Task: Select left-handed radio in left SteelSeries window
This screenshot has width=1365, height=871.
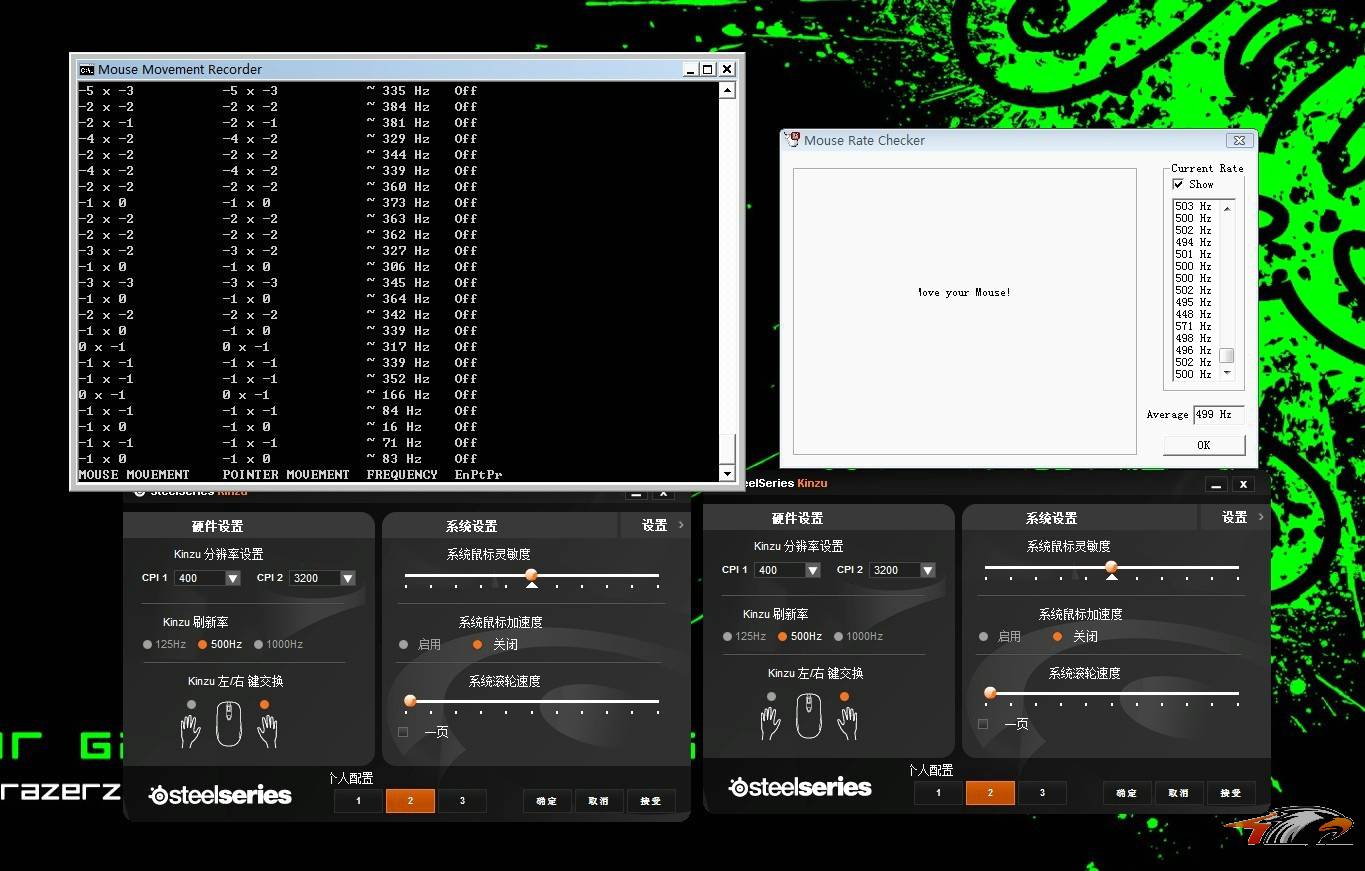Action: point(191,704)
